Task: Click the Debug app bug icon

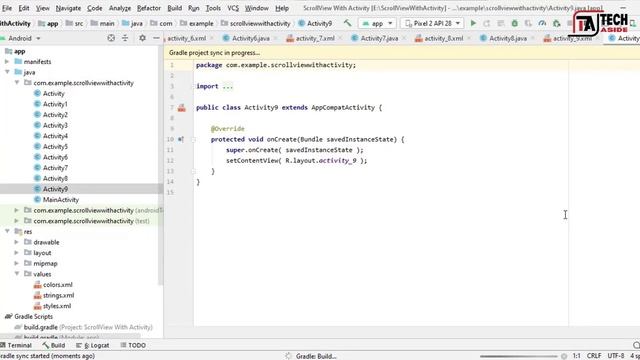Action: (x=515, y=23)
